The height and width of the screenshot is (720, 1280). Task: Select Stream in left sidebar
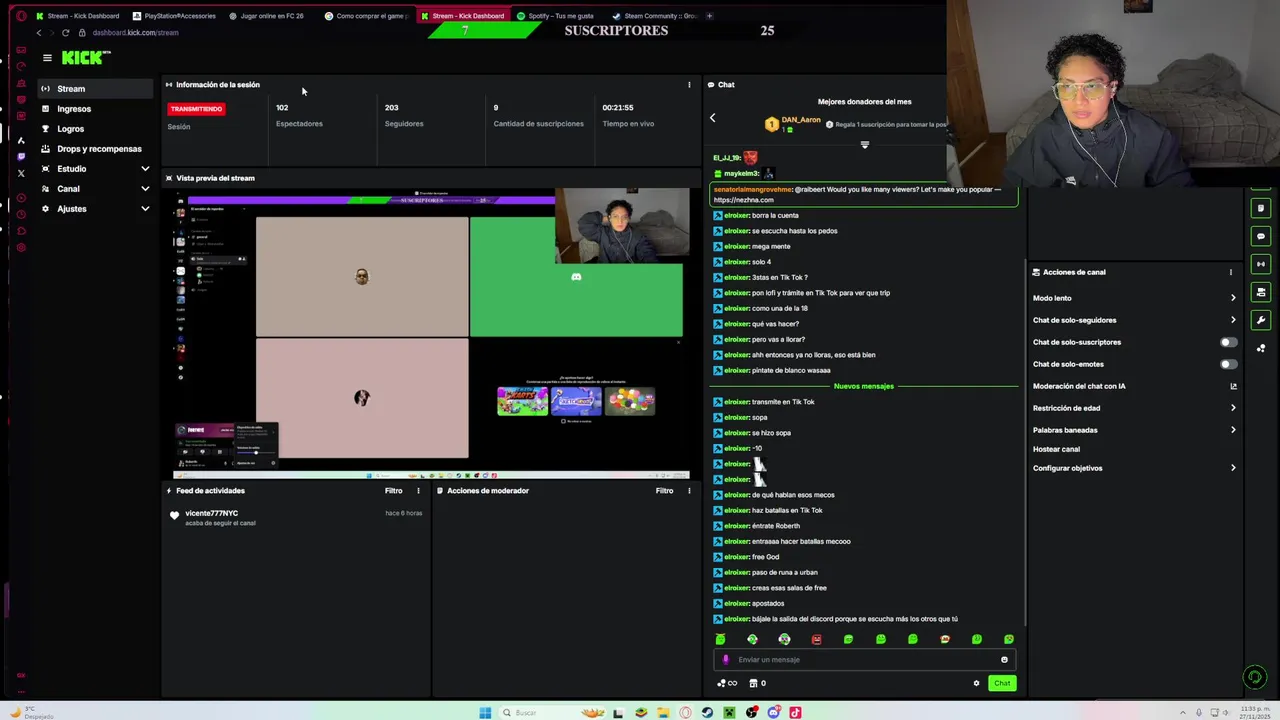pos(96,89)
